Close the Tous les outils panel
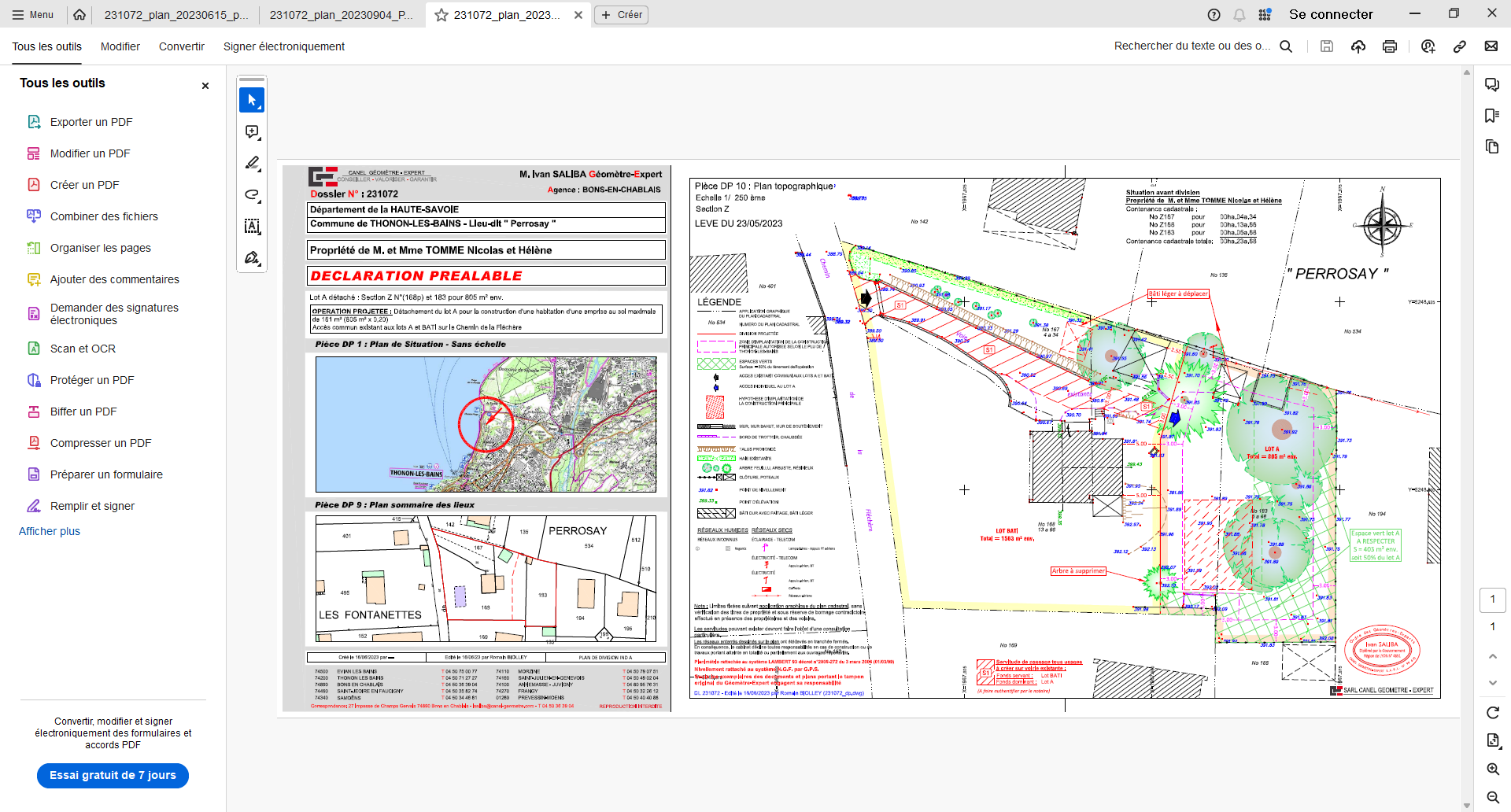Viewport: 1511px width, 812px height. (x=205, y=86)
